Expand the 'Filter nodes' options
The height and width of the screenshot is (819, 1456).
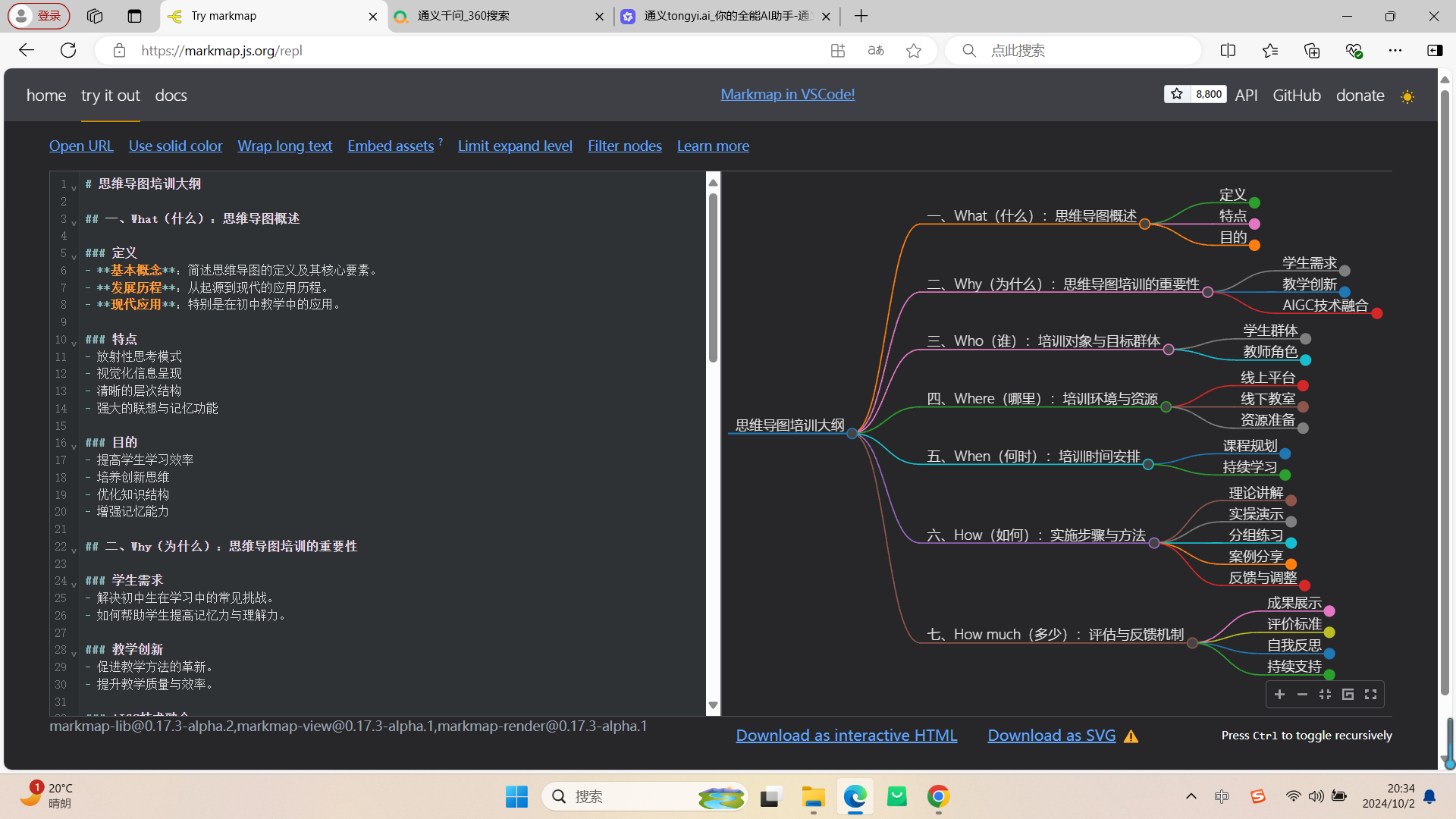tap(624, 145)
